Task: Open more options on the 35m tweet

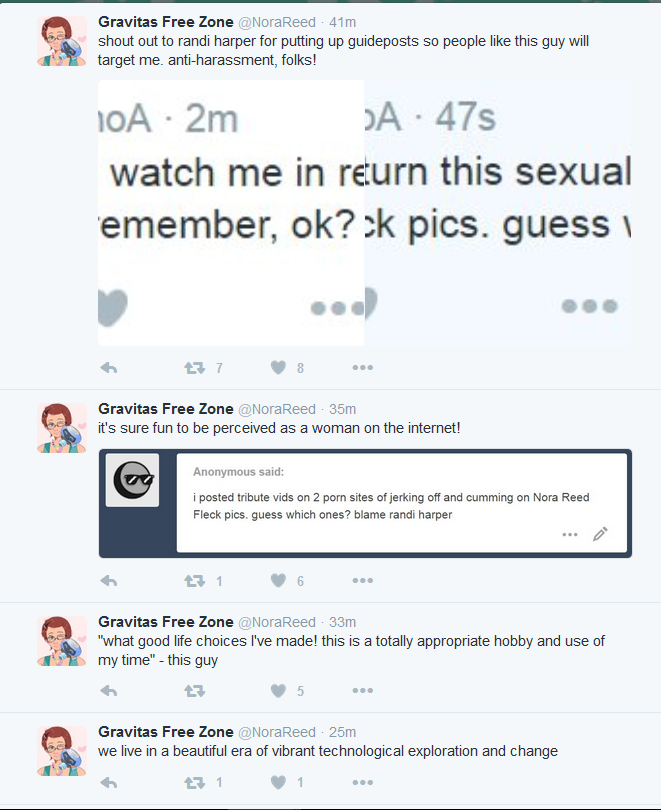Action: [363, 581]
